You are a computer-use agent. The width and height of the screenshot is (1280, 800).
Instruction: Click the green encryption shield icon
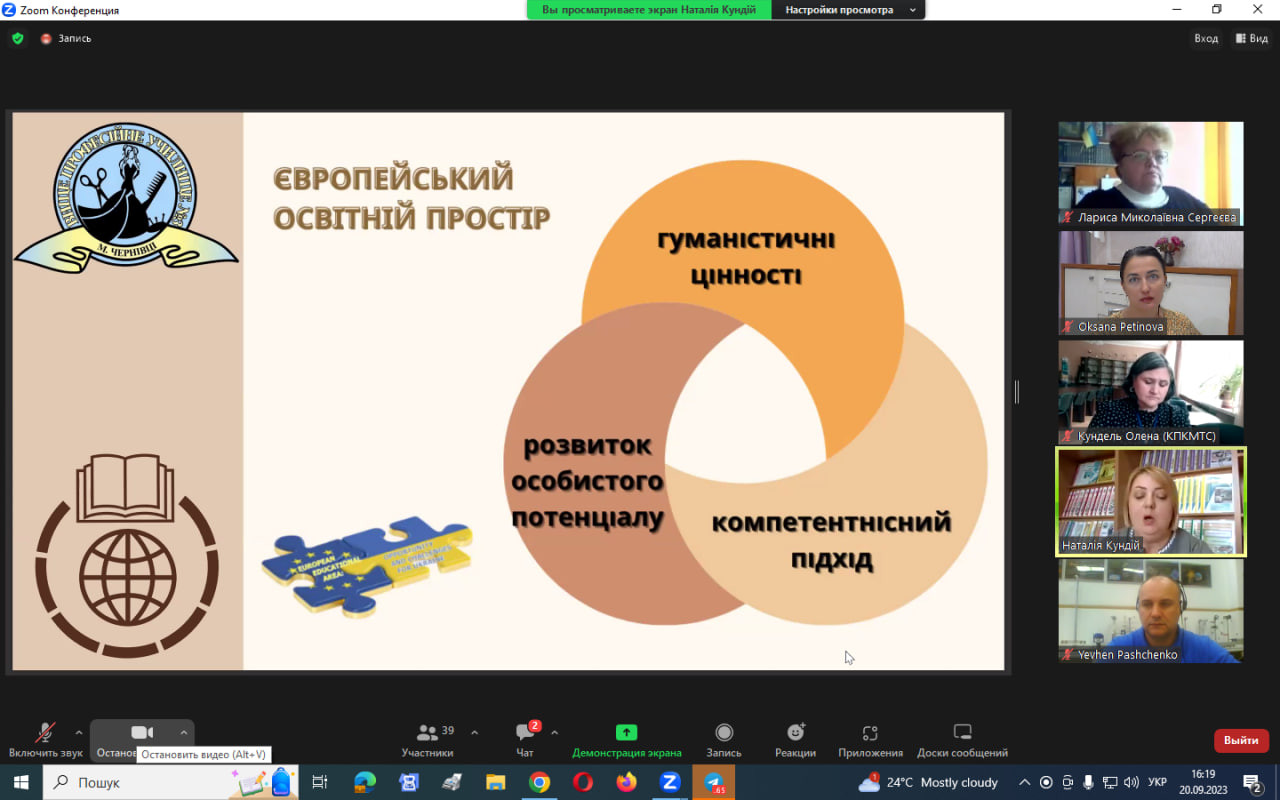(17, 38)
